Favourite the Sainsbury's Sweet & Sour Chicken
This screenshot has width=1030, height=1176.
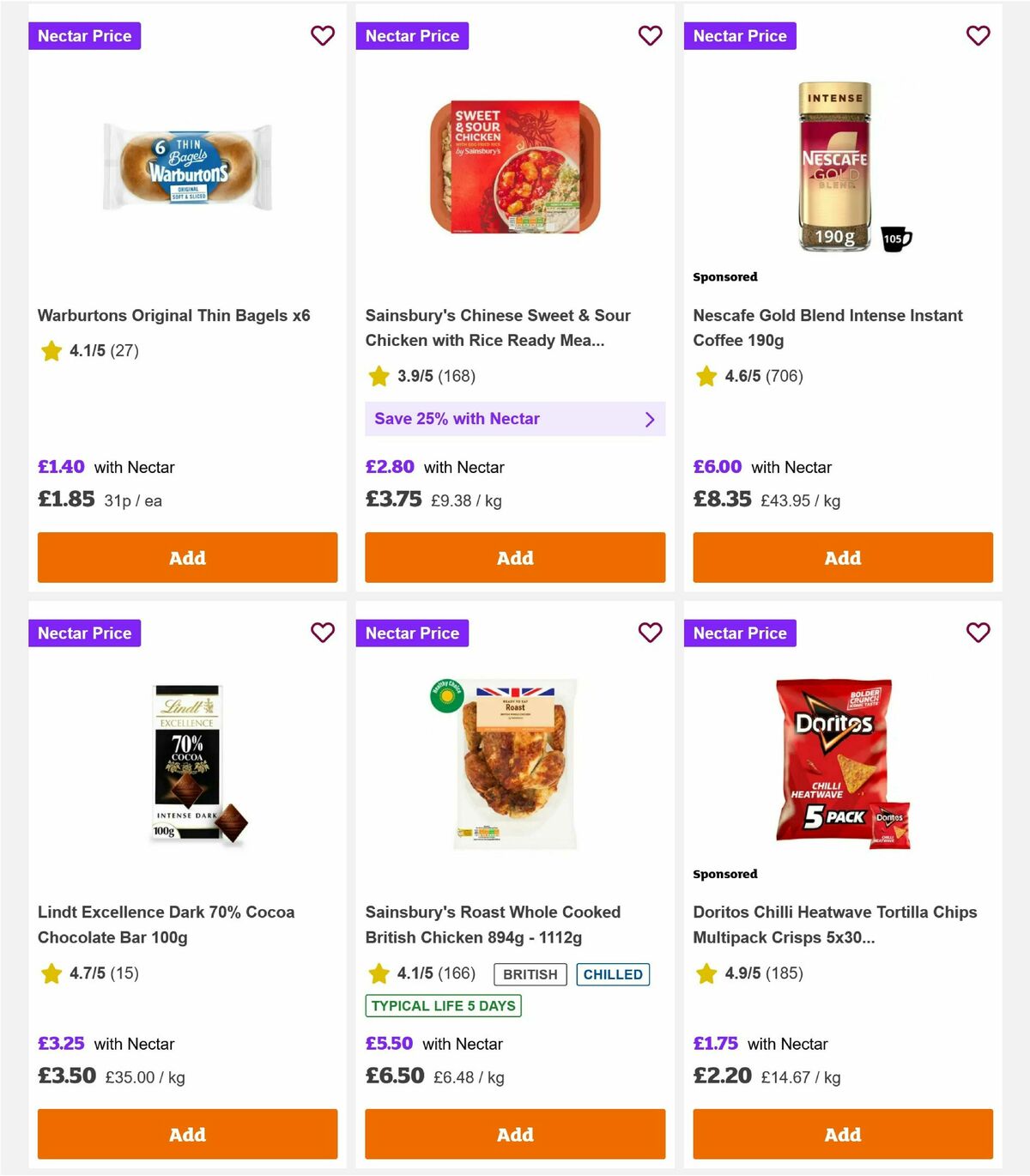(x=651, y=36)
